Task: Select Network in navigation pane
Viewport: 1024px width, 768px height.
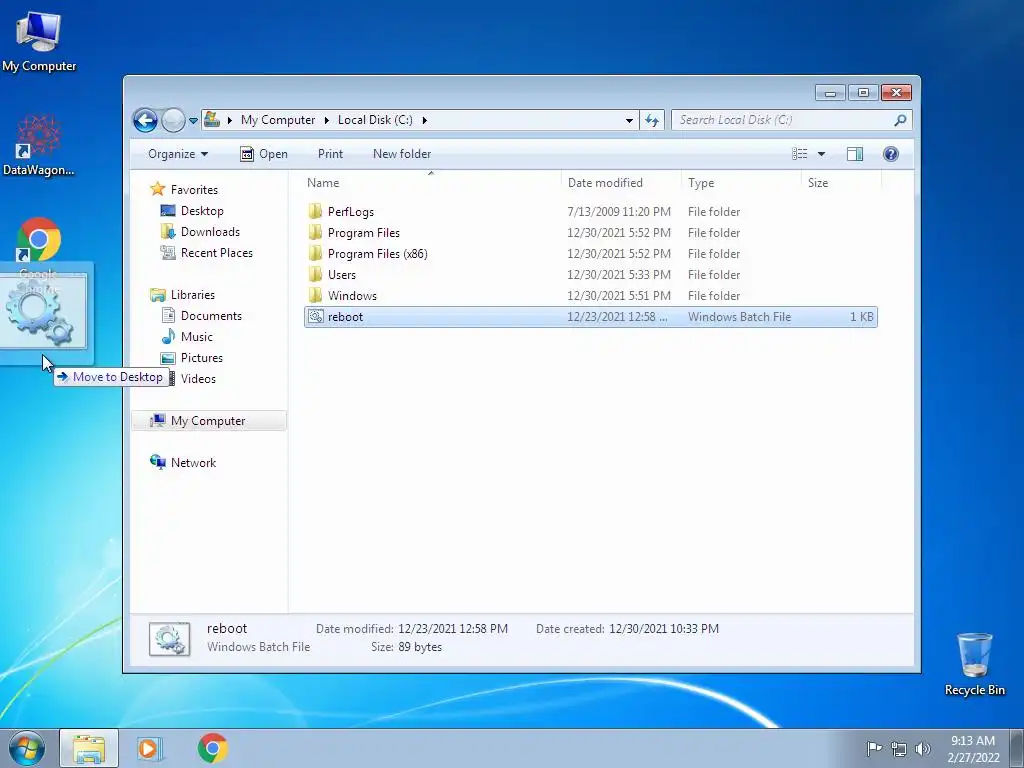Action: (x=193, y=463)
